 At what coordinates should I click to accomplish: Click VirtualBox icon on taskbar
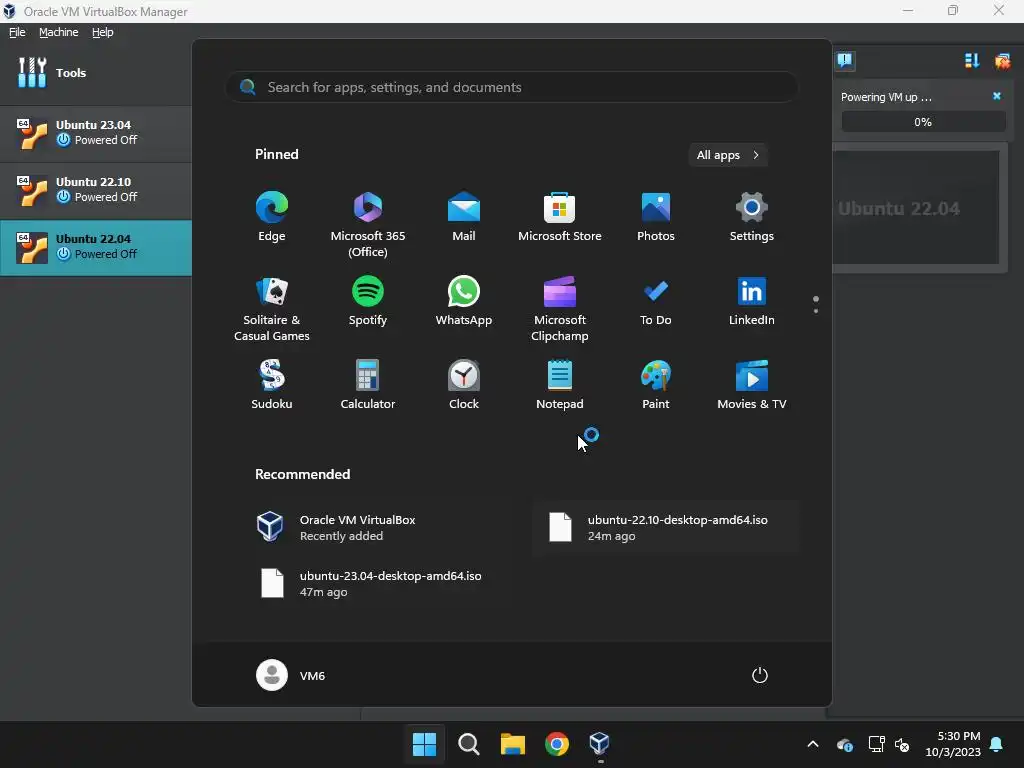(x=600, y=744)
